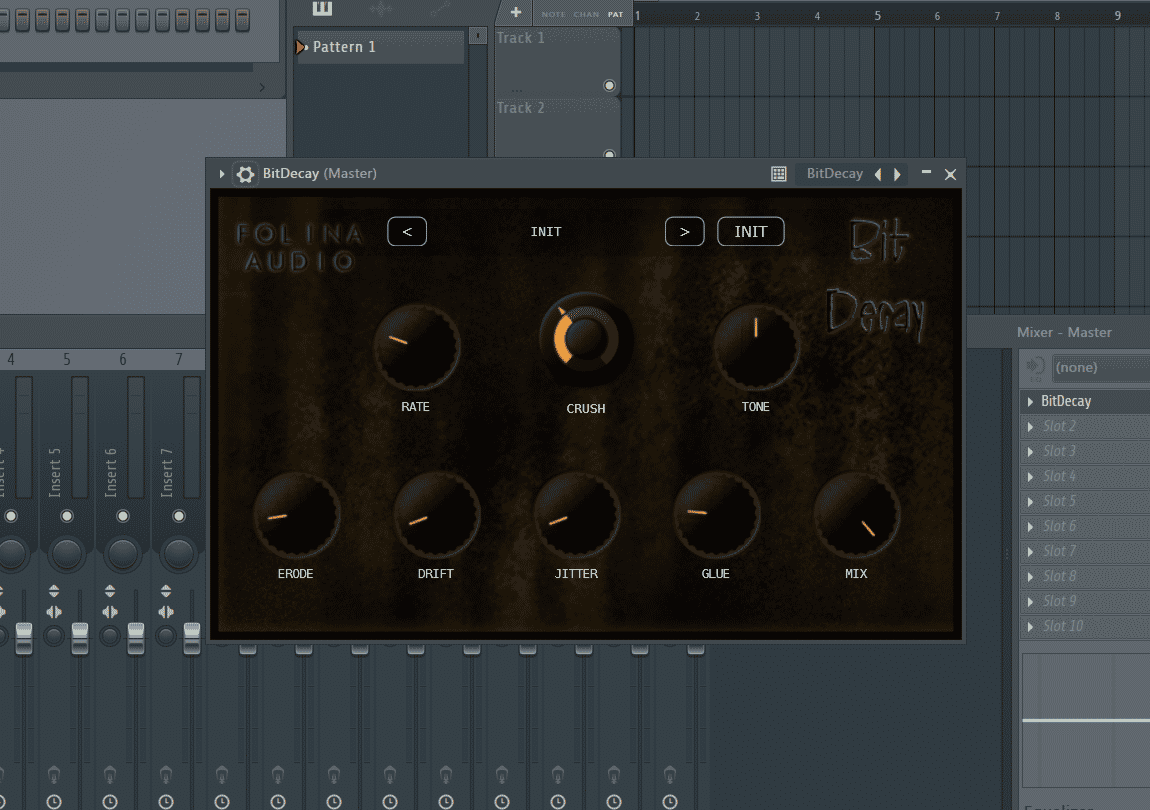
Task: Click the INIT preset name display
Action: coord(546,232)
